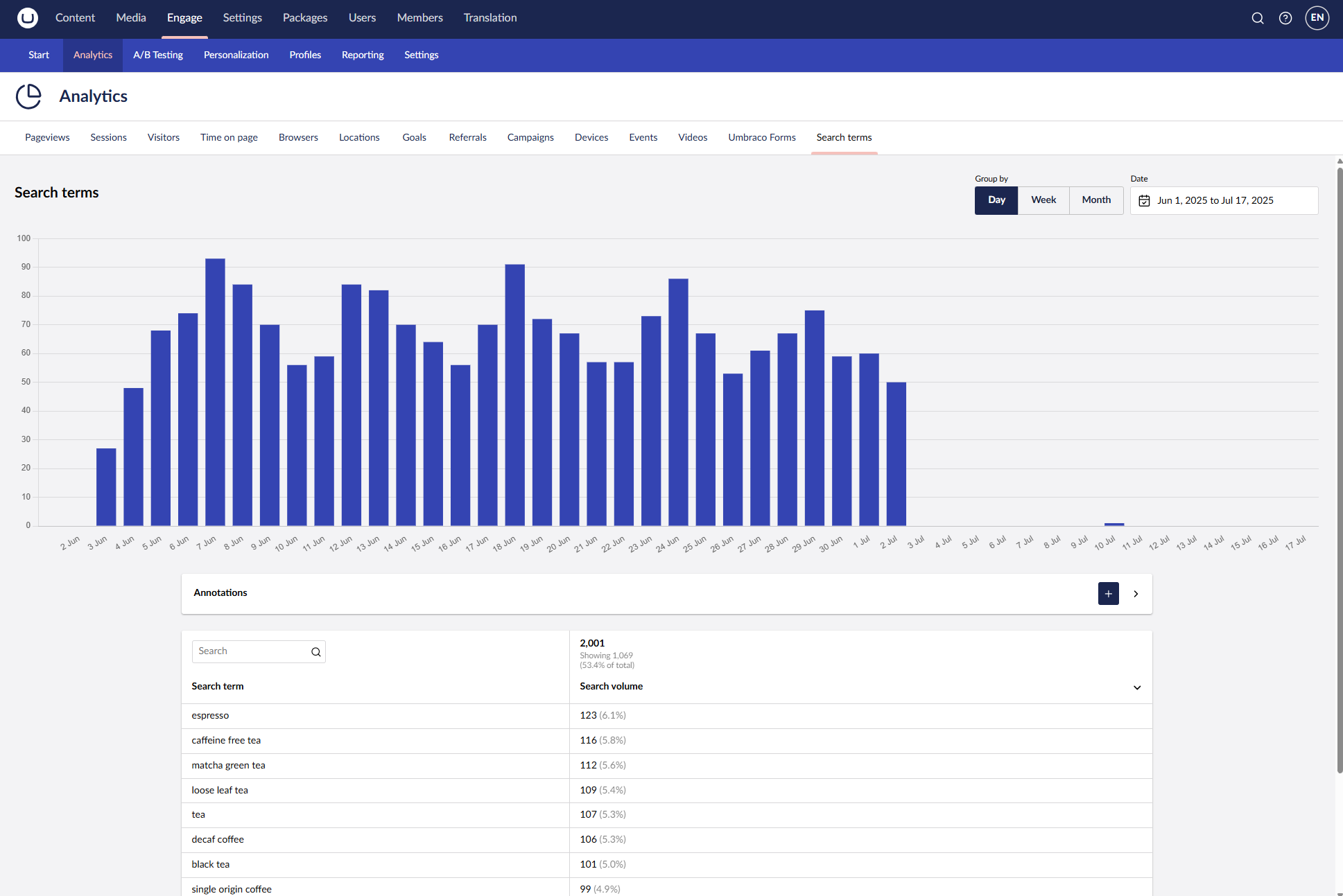The image size is (1343, 896).
Task: Open the Reporting section link
Action: [x=363, y=55]
